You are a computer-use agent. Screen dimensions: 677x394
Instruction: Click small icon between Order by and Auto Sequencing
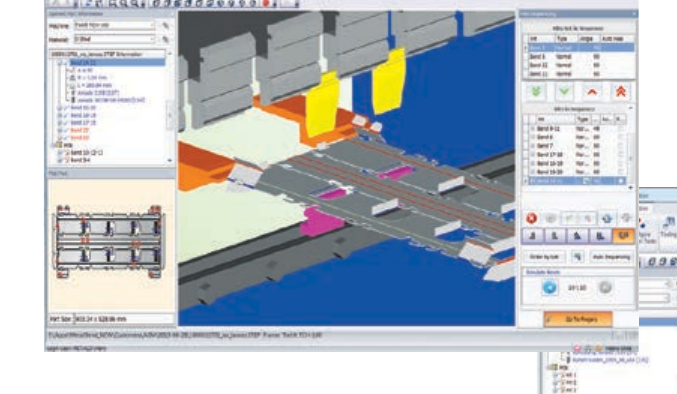pyautogui.click(x=577, y=257)
